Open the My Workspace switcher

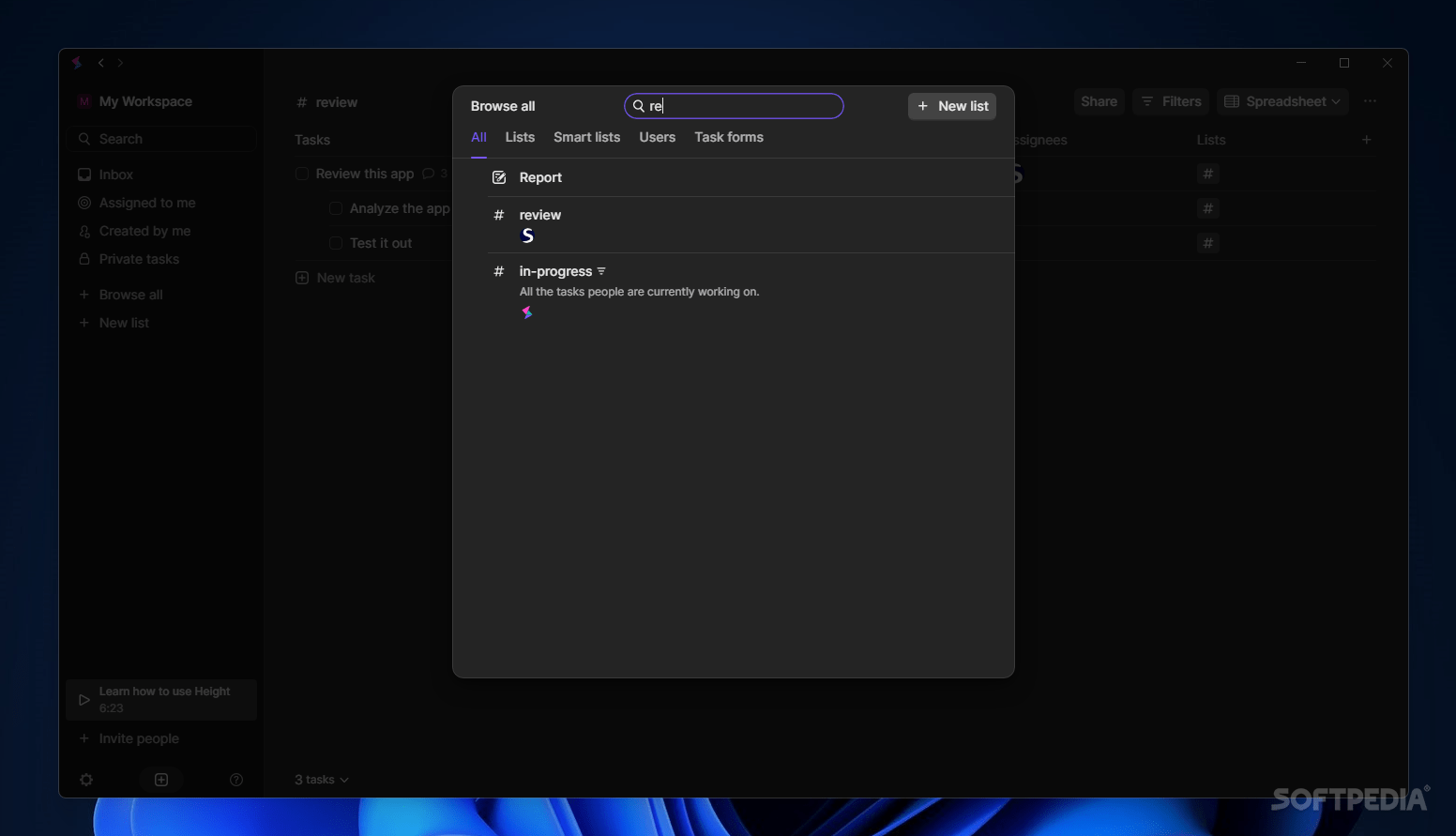click(x=135, y=101)
